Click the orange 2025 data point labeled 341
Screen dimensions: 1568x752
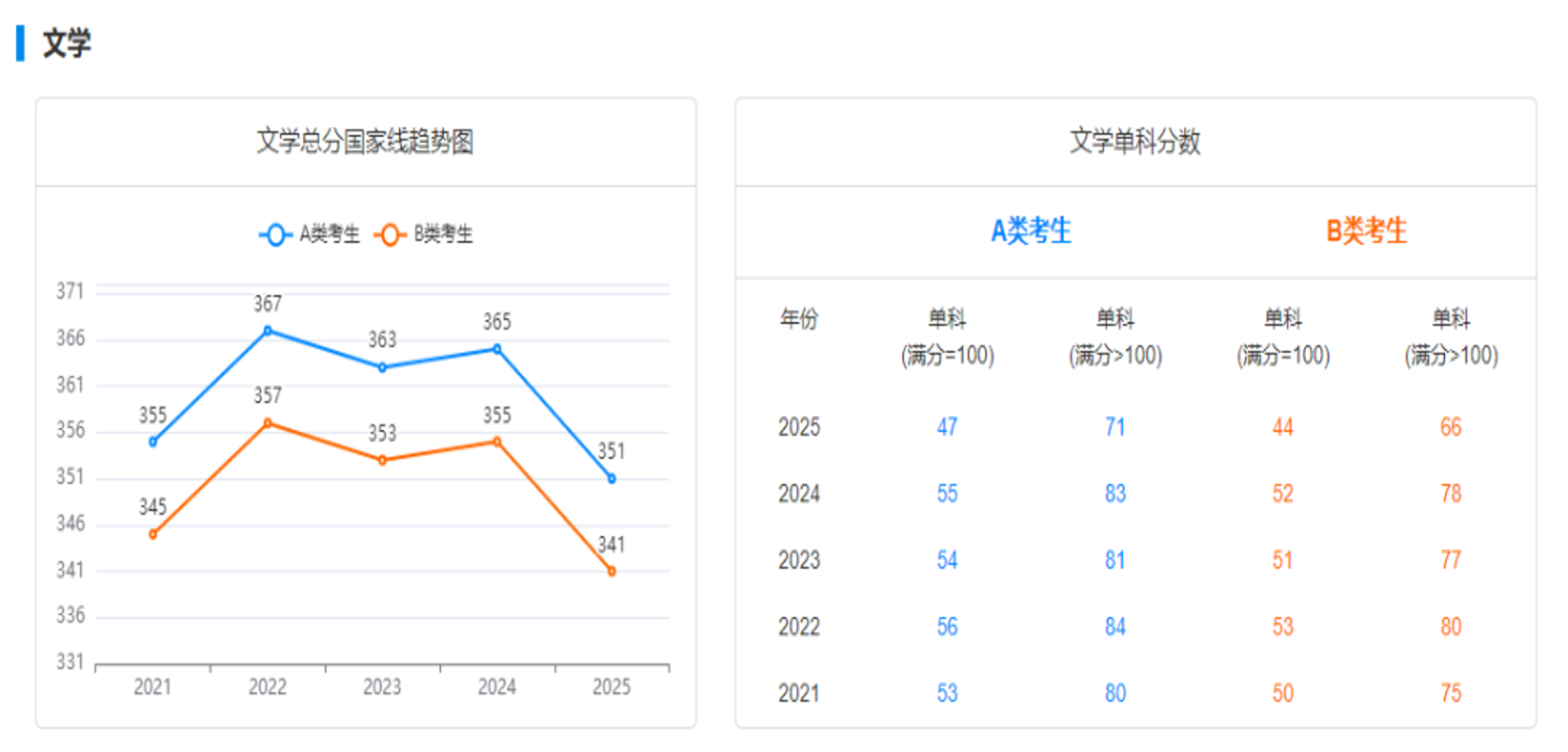[611, 571]
